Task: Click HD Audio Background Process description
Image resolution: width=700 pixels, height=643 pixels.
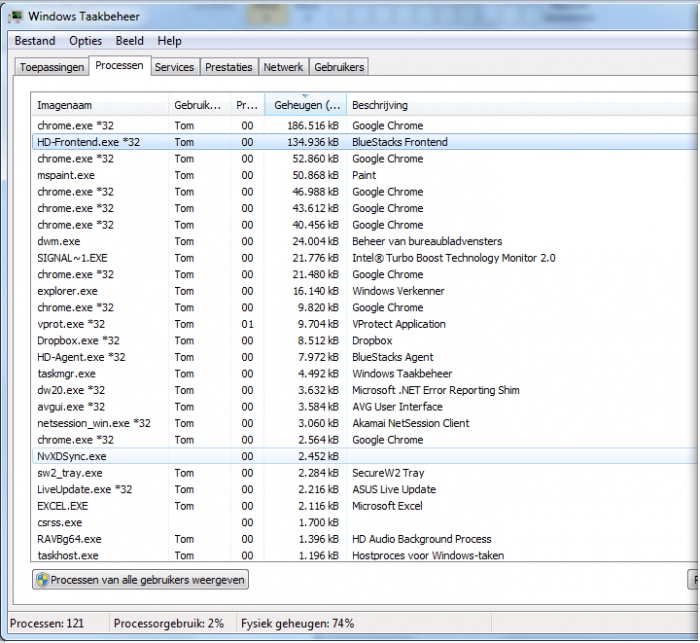Action: click(421, 539)
